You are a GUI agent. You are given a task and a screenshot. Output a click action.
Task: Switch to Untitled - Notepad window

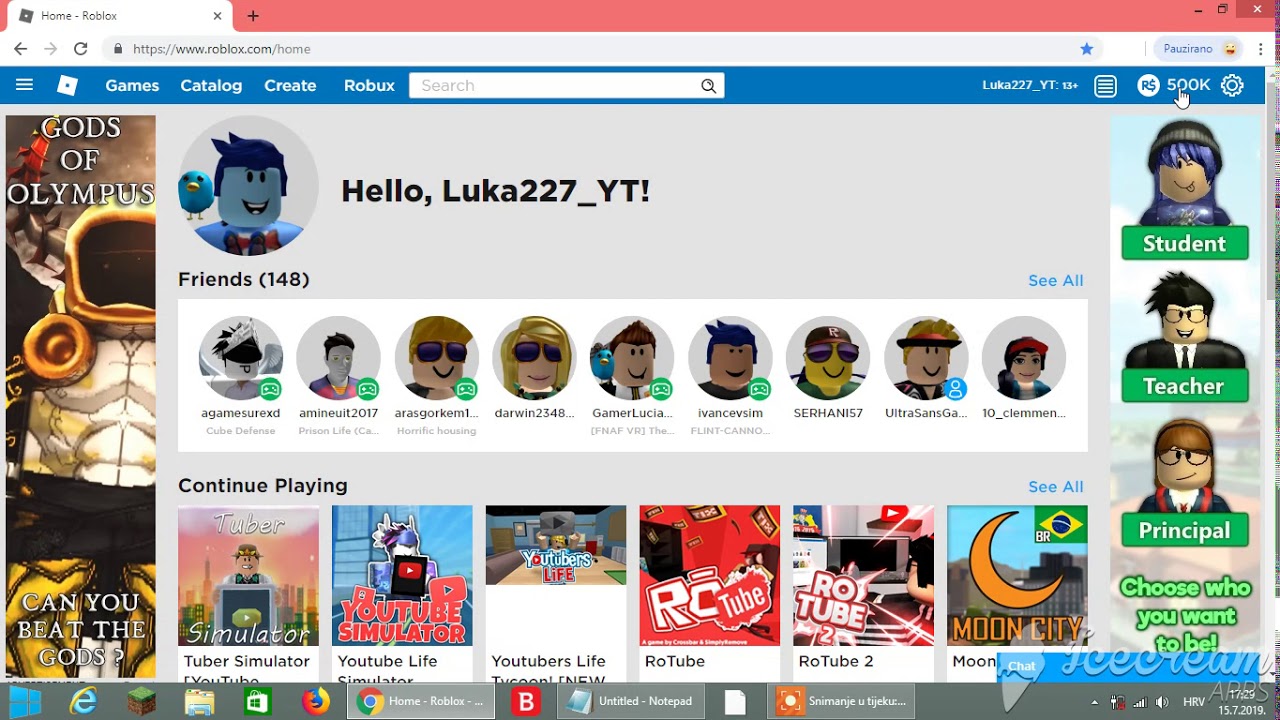pos(632,701)
